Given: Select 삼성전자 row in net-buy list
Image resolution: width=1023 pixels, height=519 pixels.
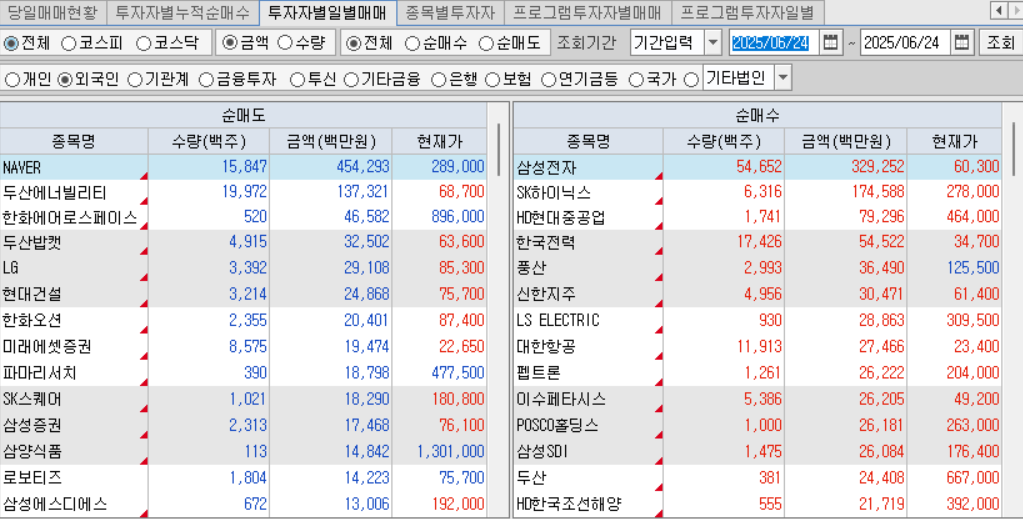Looking at the screenshot, I should pos(757,167).
